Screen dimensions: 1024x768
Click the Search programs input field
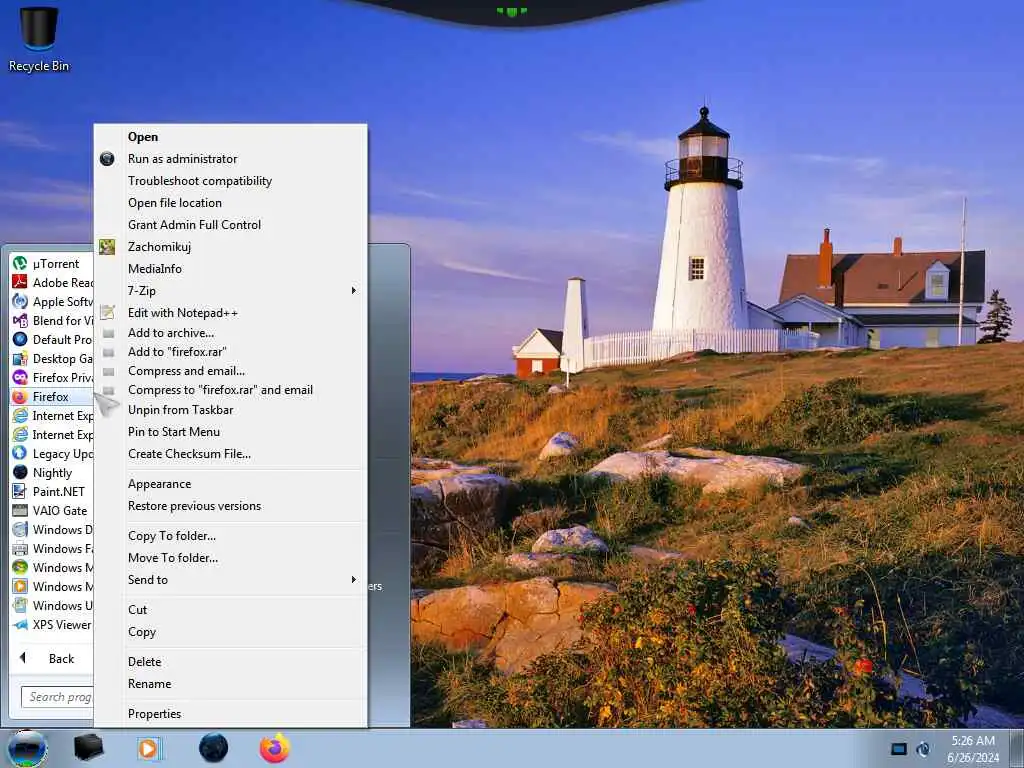57,697
